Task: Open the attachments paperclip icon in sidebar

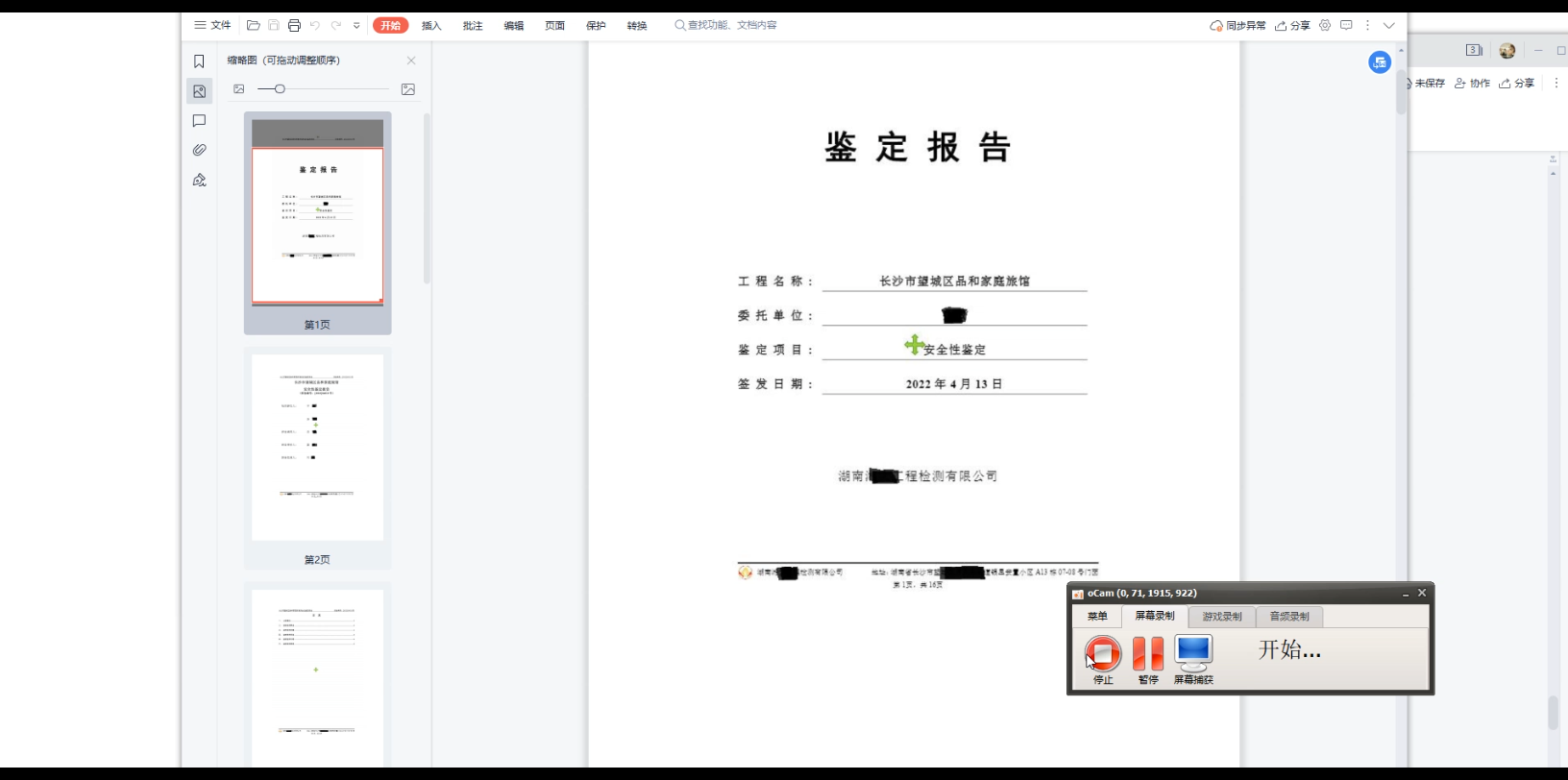Action: (x=199, y=150)
